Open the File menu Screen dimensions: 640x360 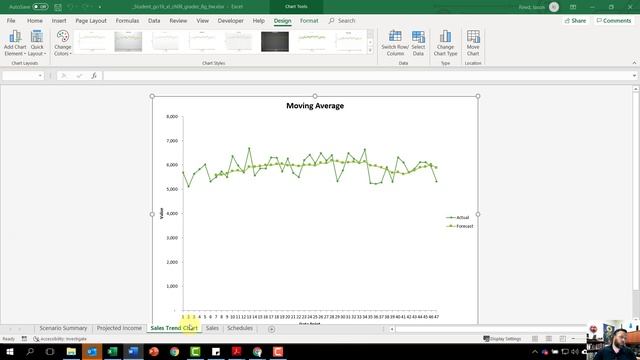[11, 20]
